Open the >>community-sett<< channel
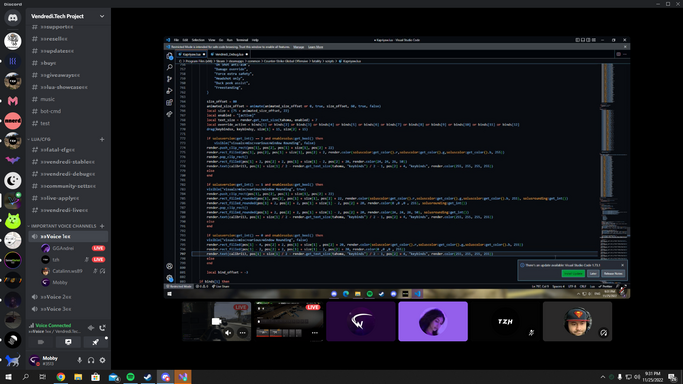The image size is (683, 384). [x=68, y=186]
